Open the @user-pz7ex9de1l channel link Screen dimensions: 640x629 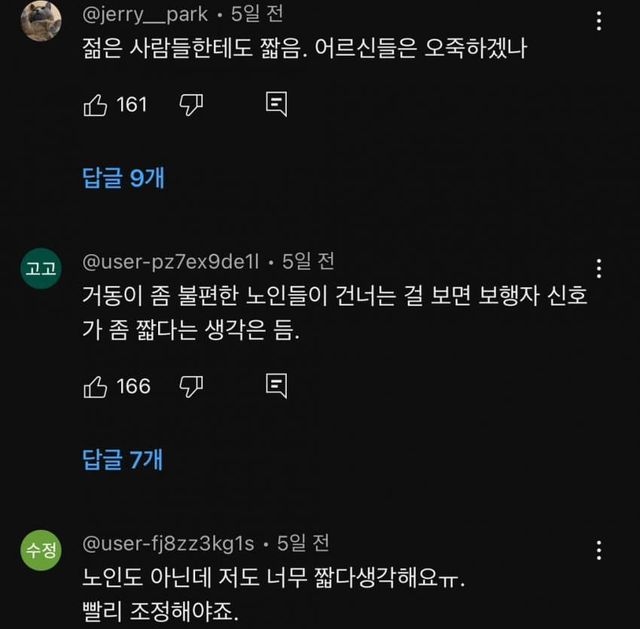click(x=170, y=262)
